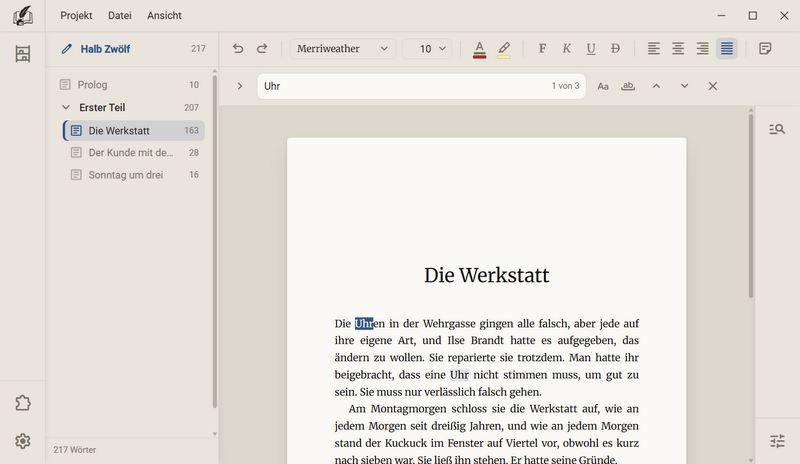Click the Die Werkstatt chapter heading
The width and height of the screenshot is (800, 464).
pyautogui.click(x=486, y=275)
